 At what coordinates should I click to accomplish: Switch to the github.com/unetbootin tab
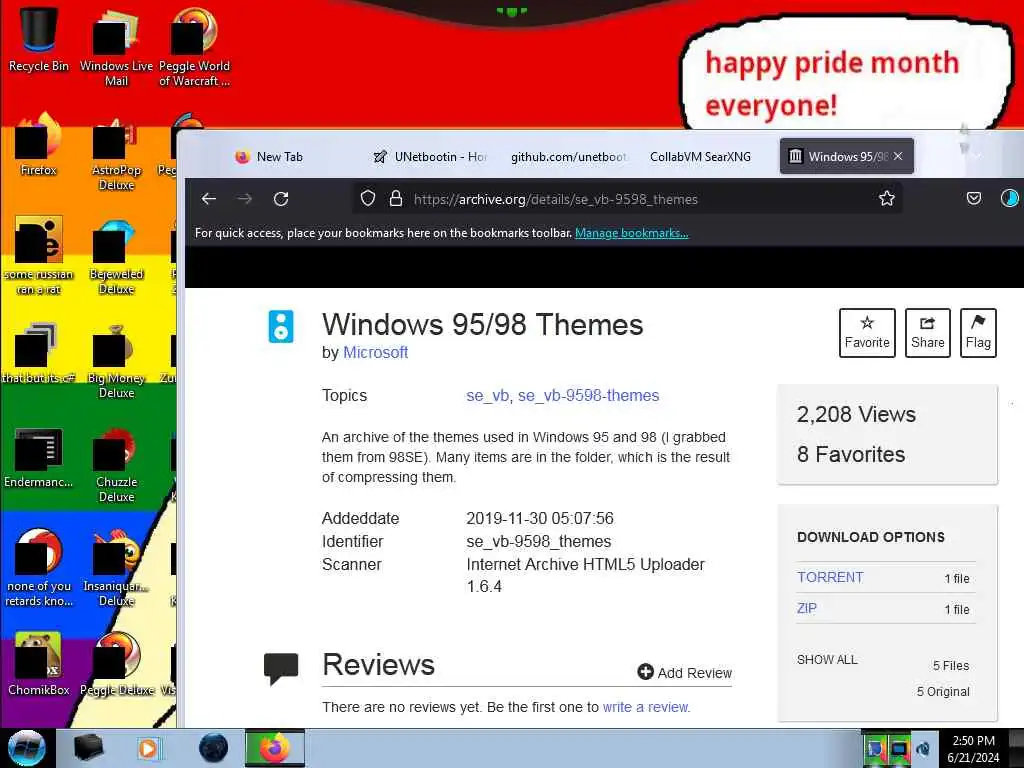[568, 157]
